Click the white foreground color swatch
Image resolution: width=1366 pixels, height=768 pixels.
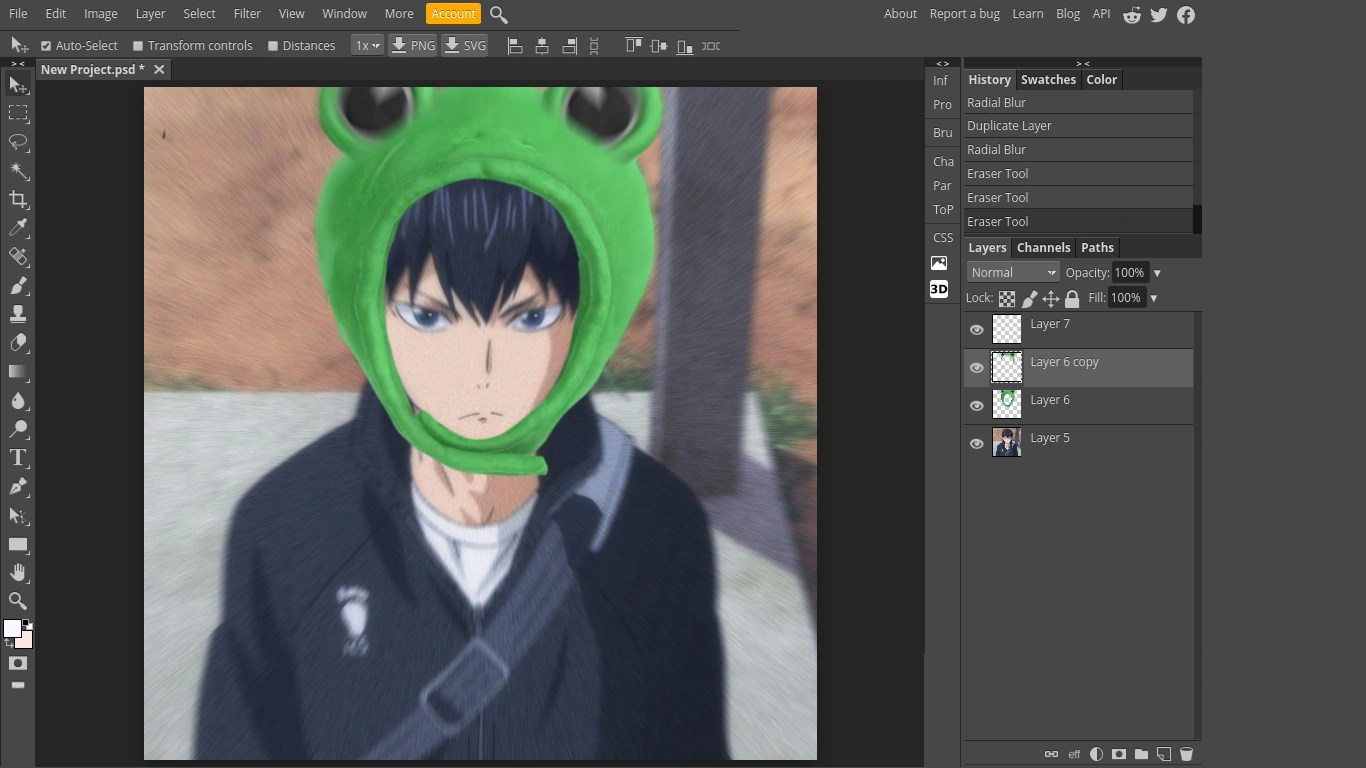pyautogui.click(x=12, y=628)
